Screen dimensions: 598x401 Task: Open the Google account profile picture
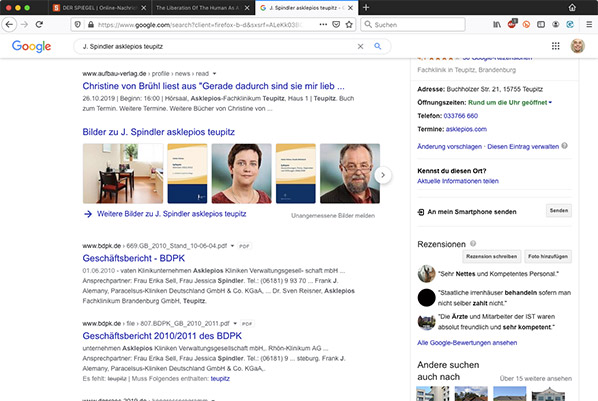[577, 46]
